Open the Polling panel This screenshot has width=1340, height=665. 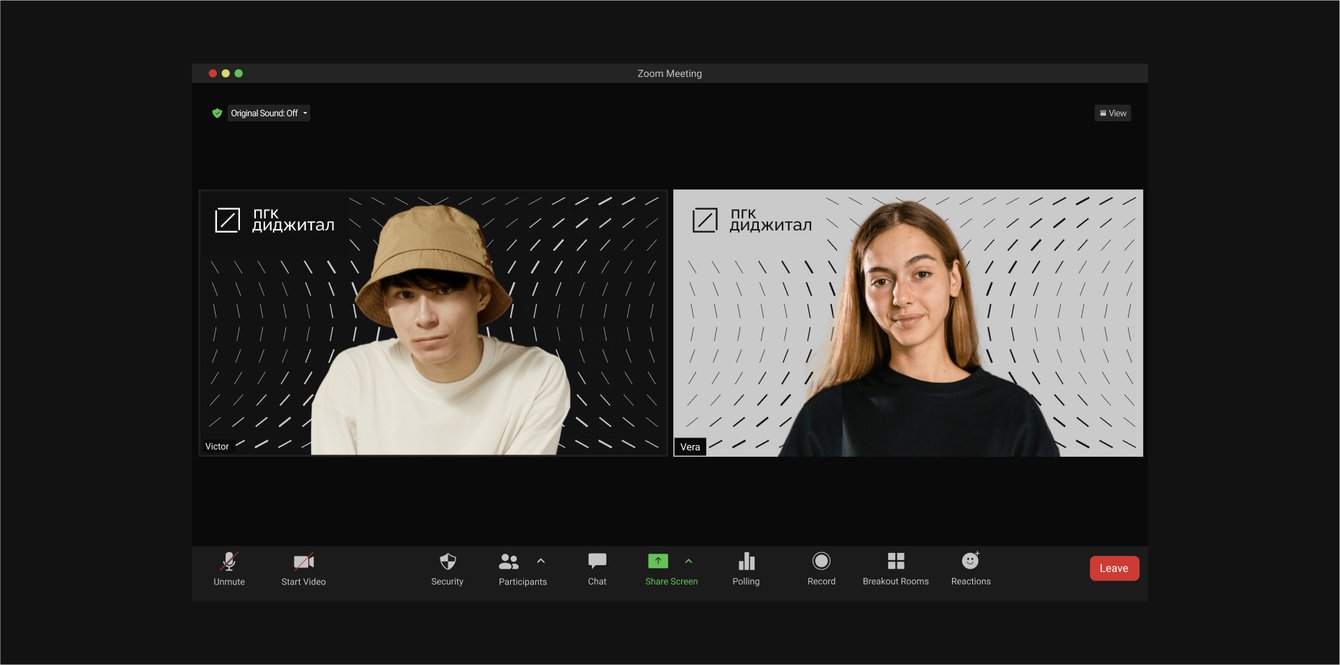click(x=746, y=569)
